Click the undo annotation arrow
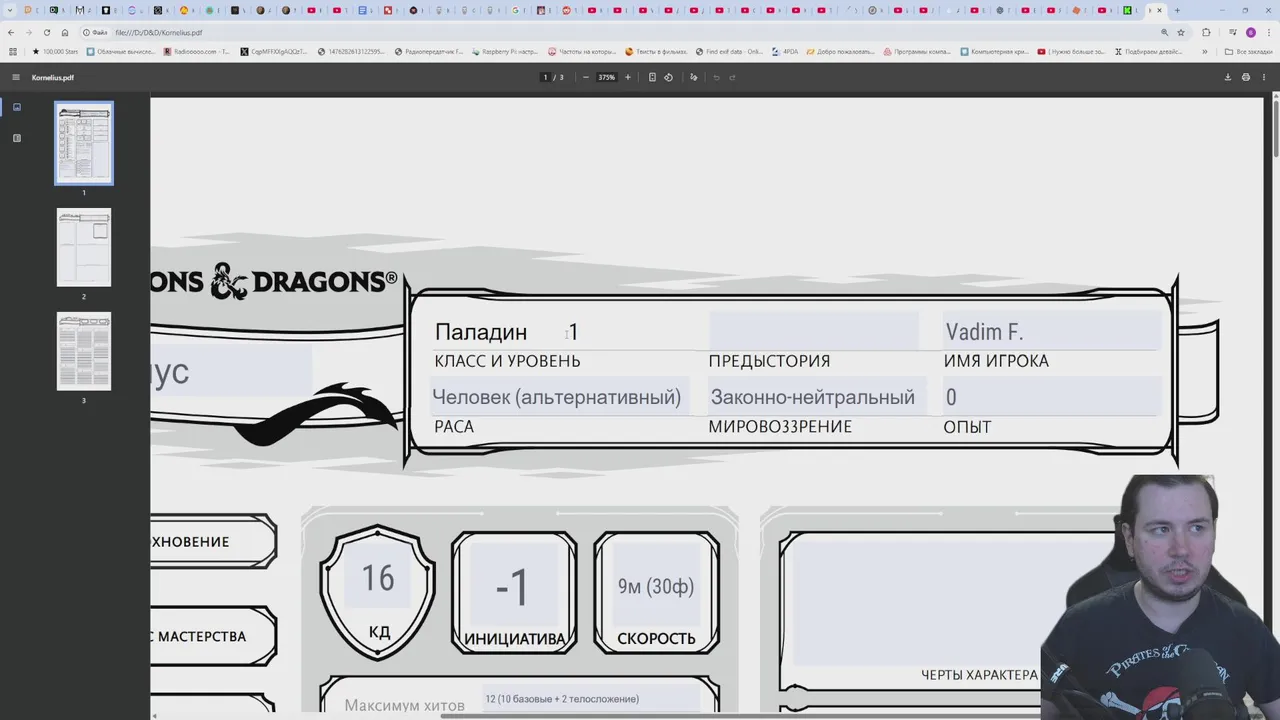This screenshot has height=720, width=1280. click(716, 77)
